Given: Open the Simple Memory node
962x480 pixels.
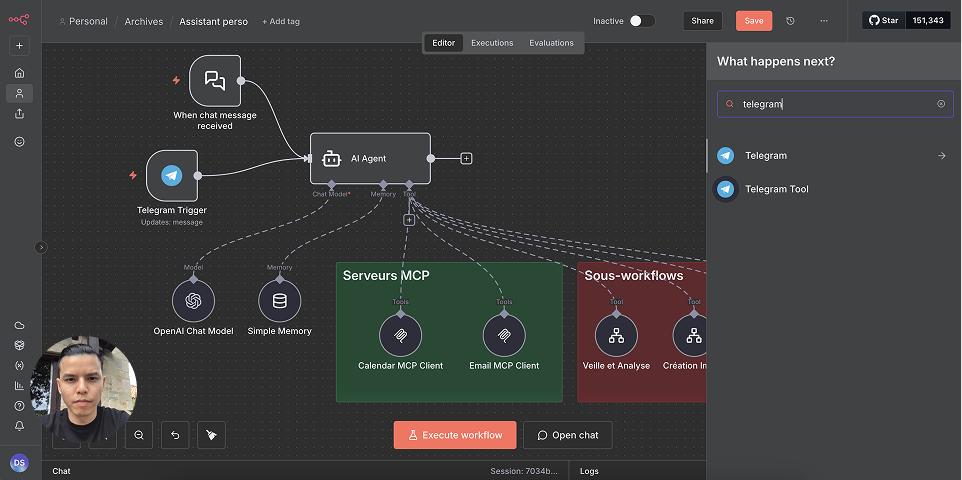Looking at the screenshot, I should pyautogui.click(x=279, y=300).
